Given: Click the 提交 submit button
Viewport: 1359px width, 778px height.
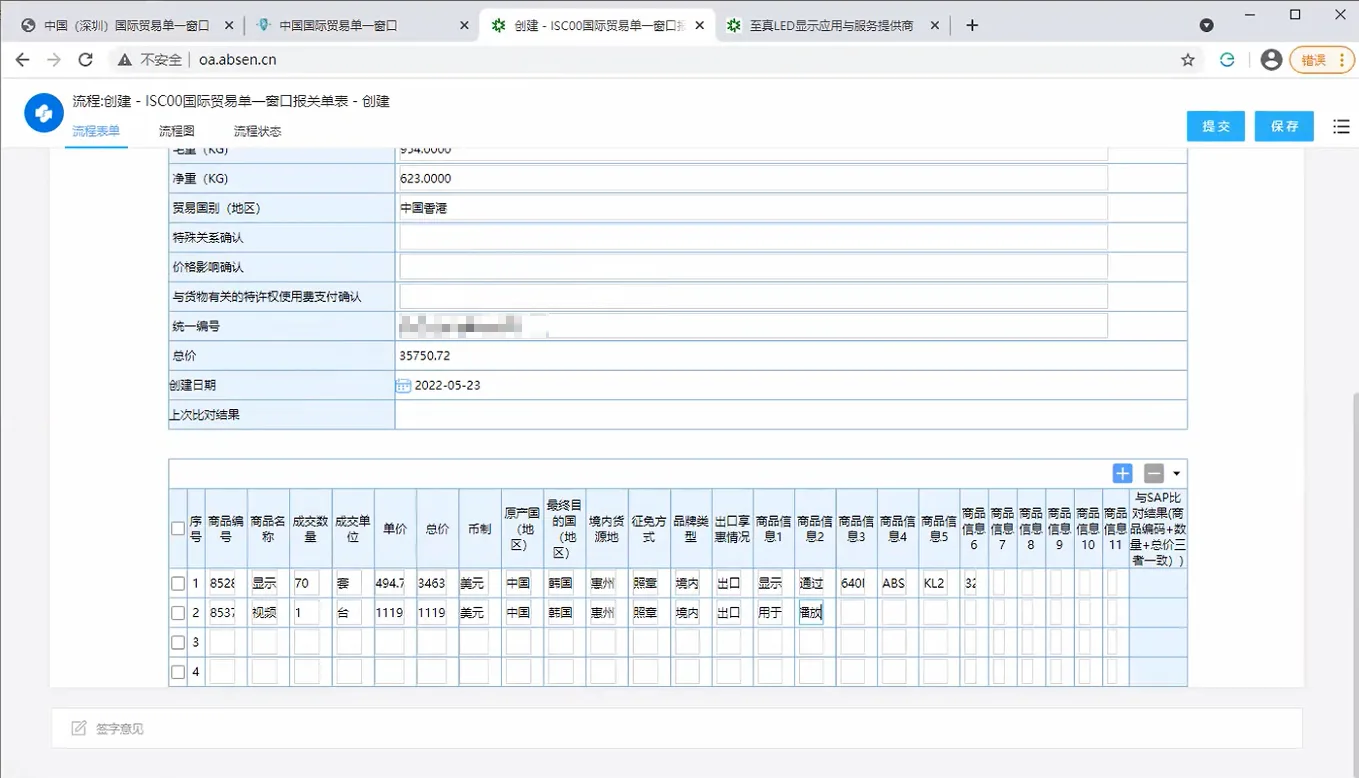Looking at the screenshot, I should pos(1216,126).
